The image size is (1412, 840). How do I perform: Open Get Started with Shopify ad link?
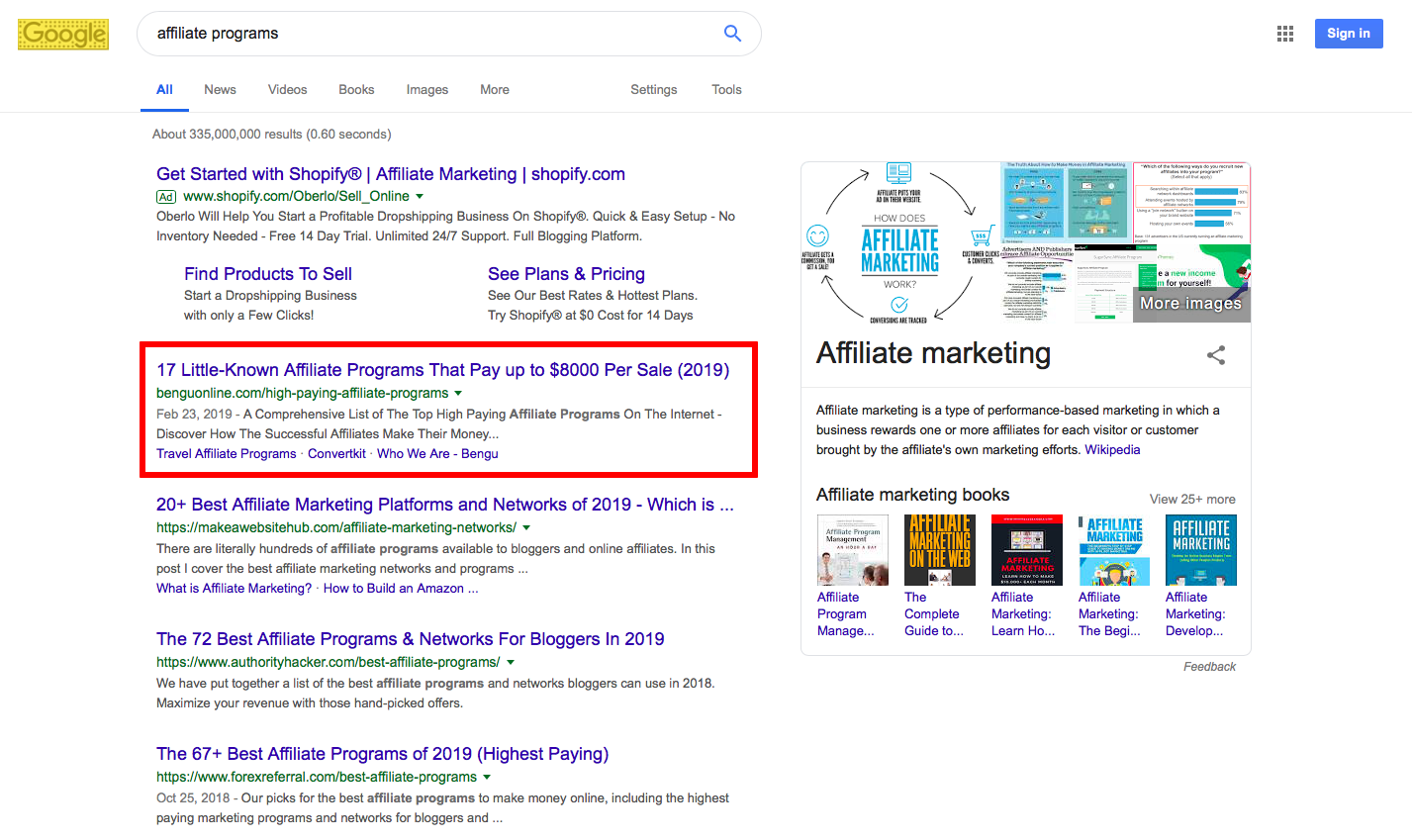(391, 174)
